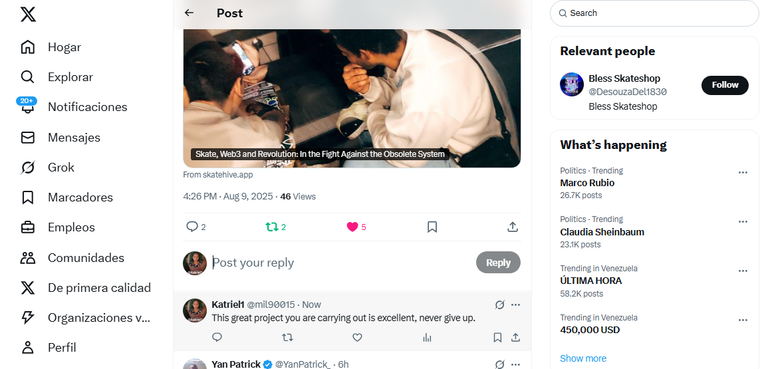Click the Search input field
768x369 pixels.
coord(654,13)
